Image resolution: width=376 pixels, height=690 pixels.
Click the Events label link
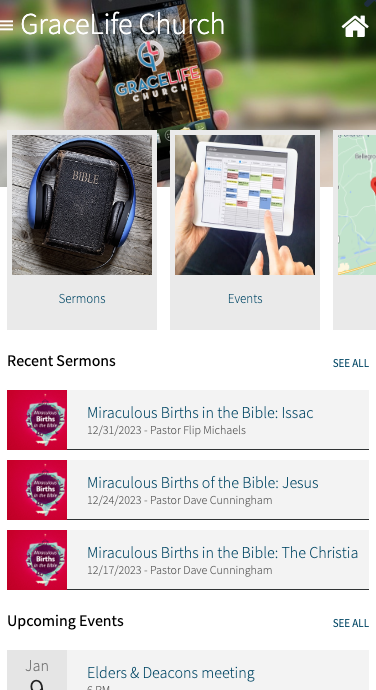pos(245,298)
